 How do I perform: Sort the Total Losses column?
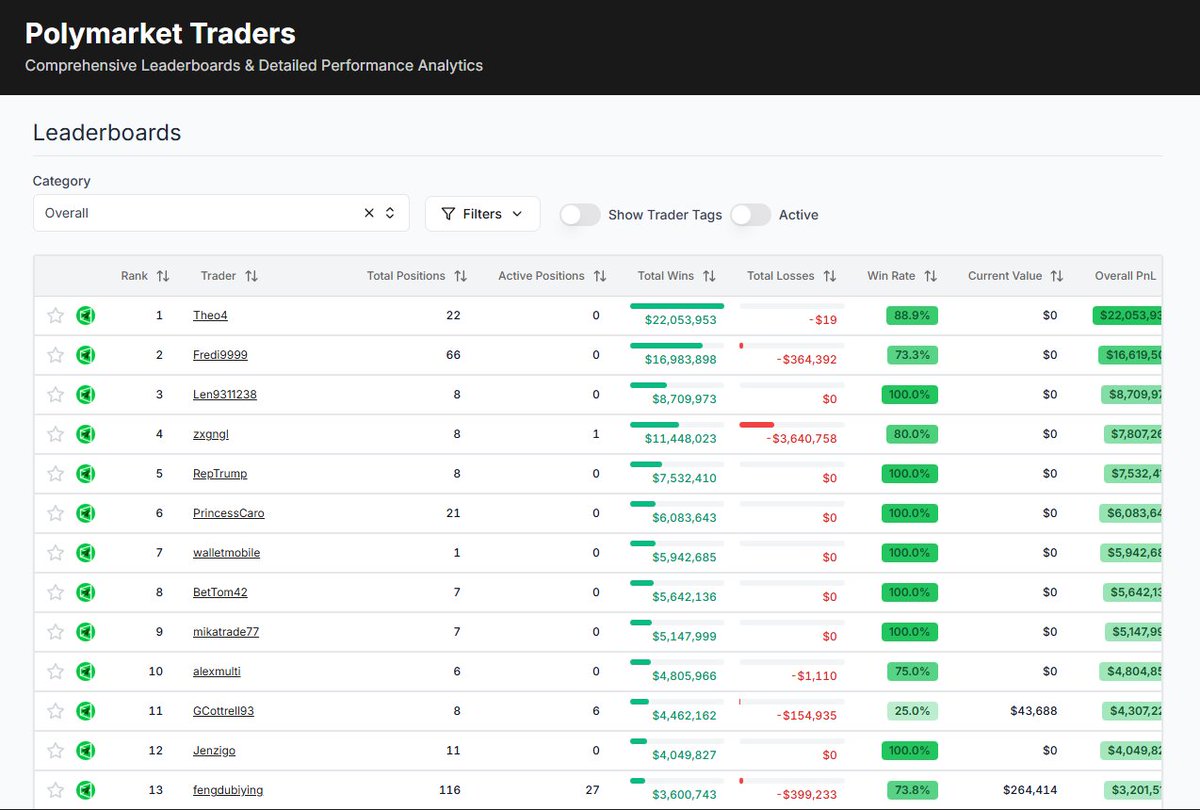click(x=831, y=276)
